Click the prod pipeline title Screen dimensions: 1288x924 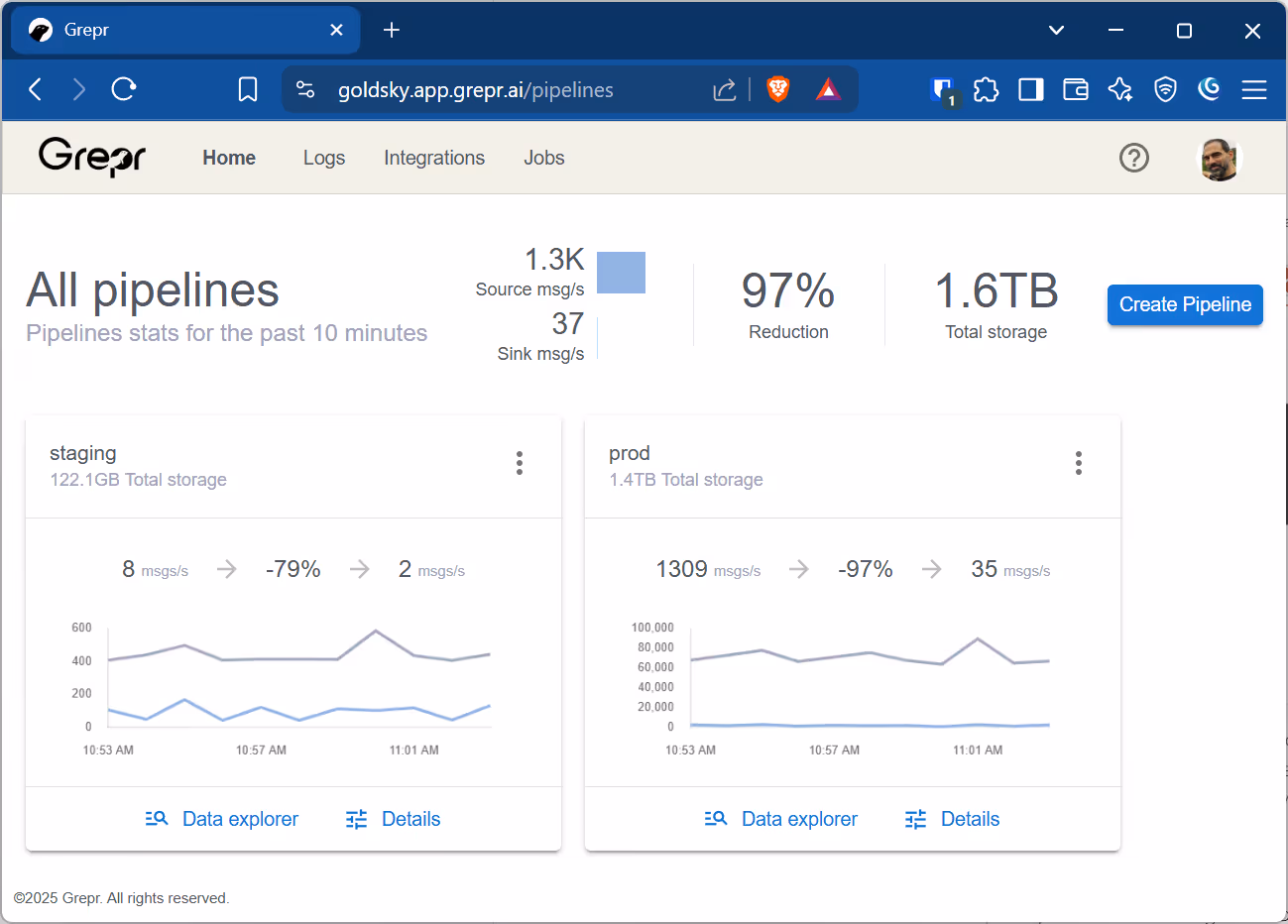click(x=630, y=453)
